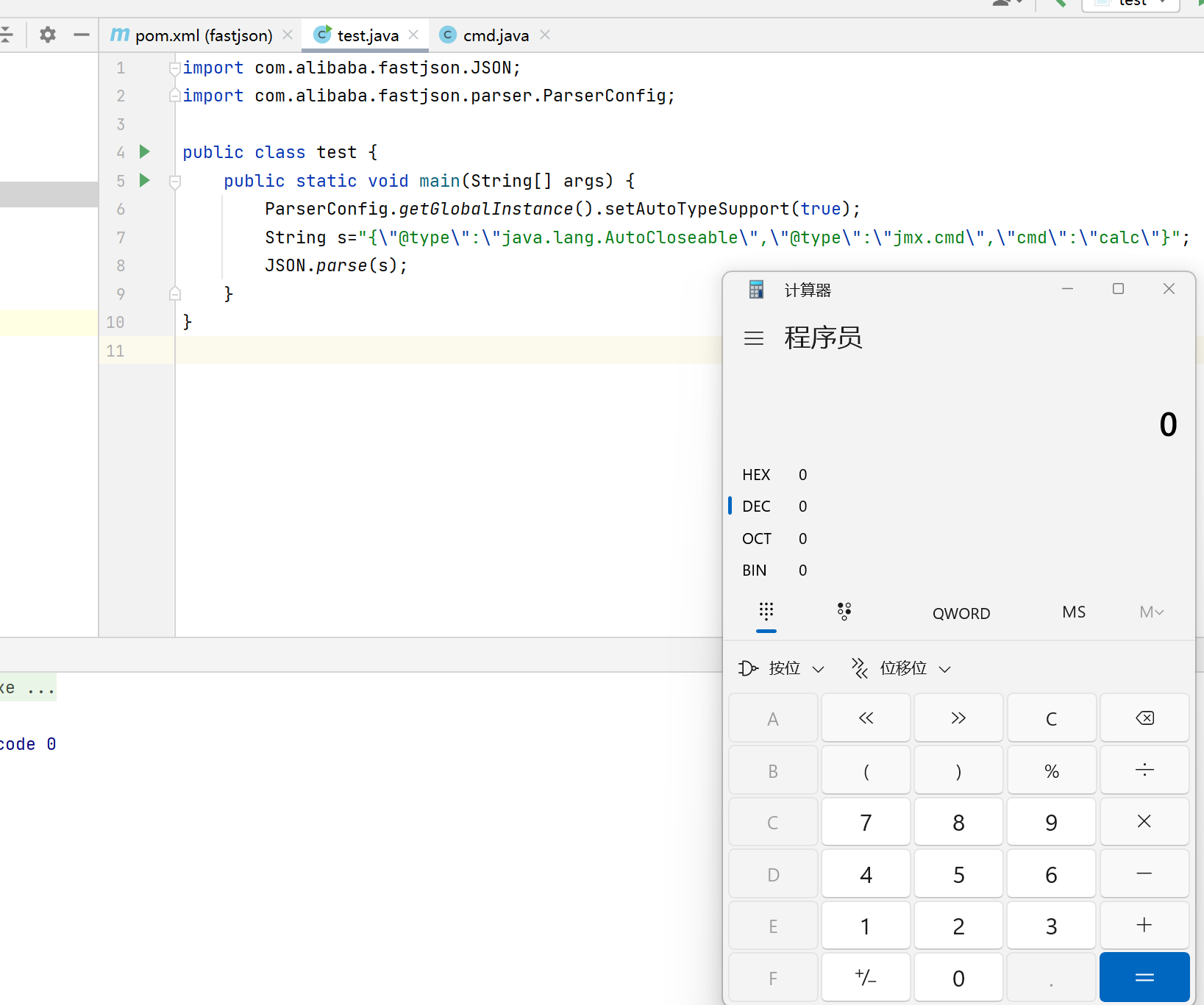Click the subtract − key
The height and width of the screenshot is (1005, 1204).
coord(1144,874)
